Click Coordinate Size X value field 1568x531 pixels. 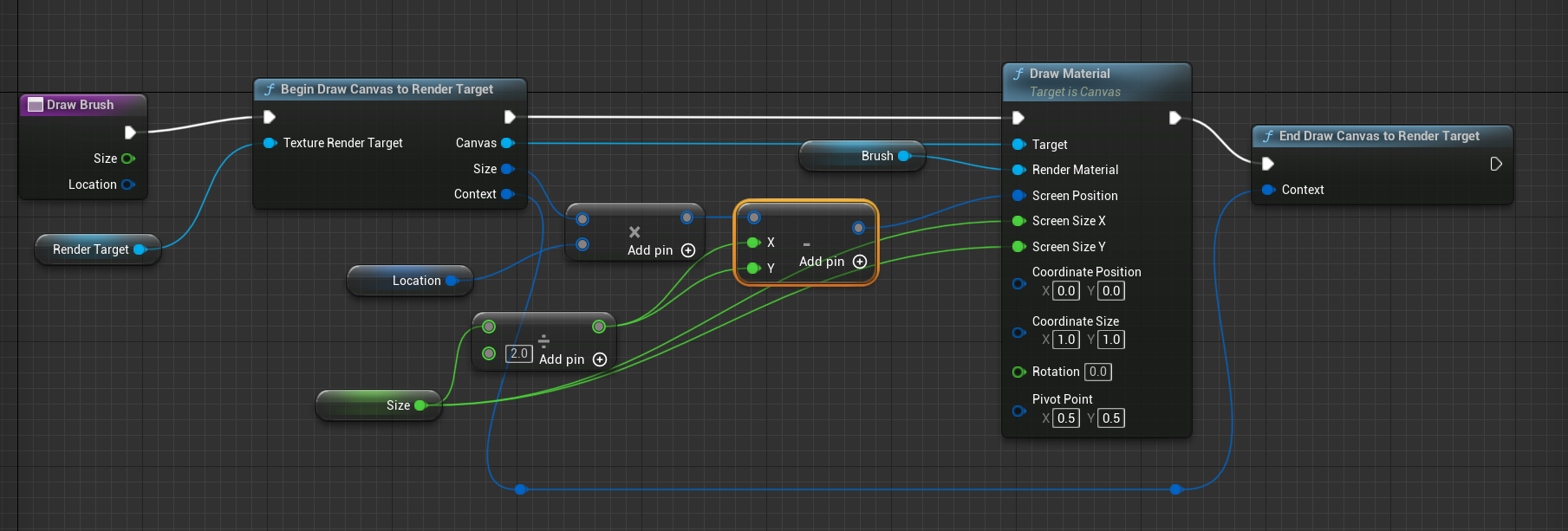click(x=1066, y=340)
